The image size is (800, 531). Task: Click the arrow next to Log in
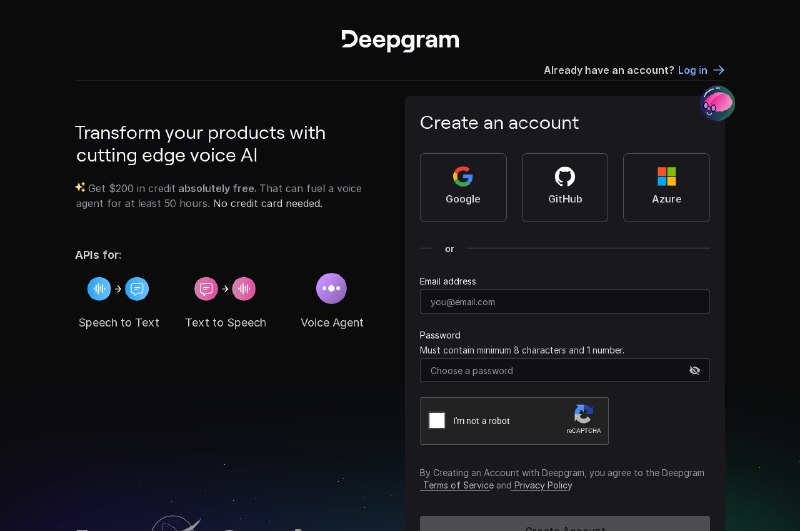pyautogui.click(x=719, y=70)
